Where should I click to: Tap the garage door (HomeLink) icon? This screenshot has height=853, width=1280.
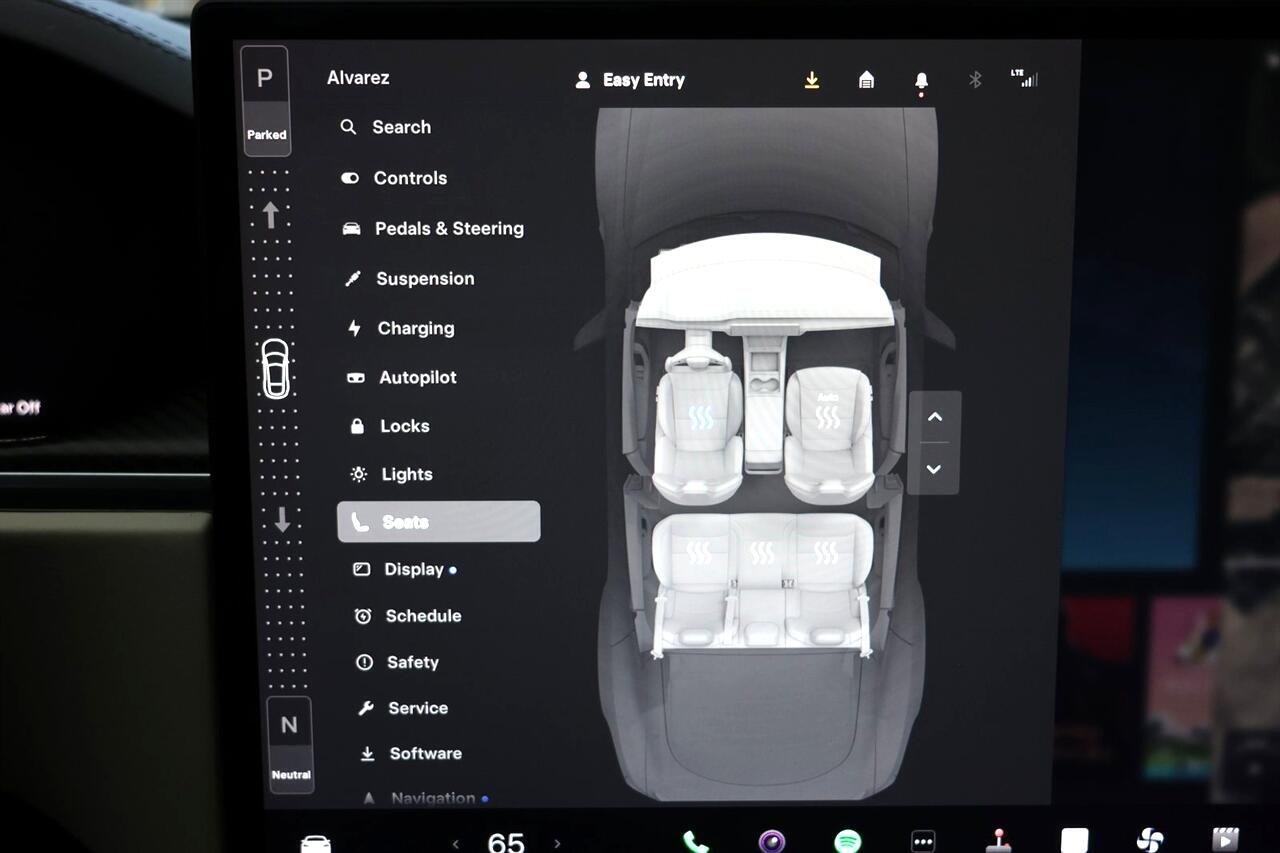click(867, 80)
